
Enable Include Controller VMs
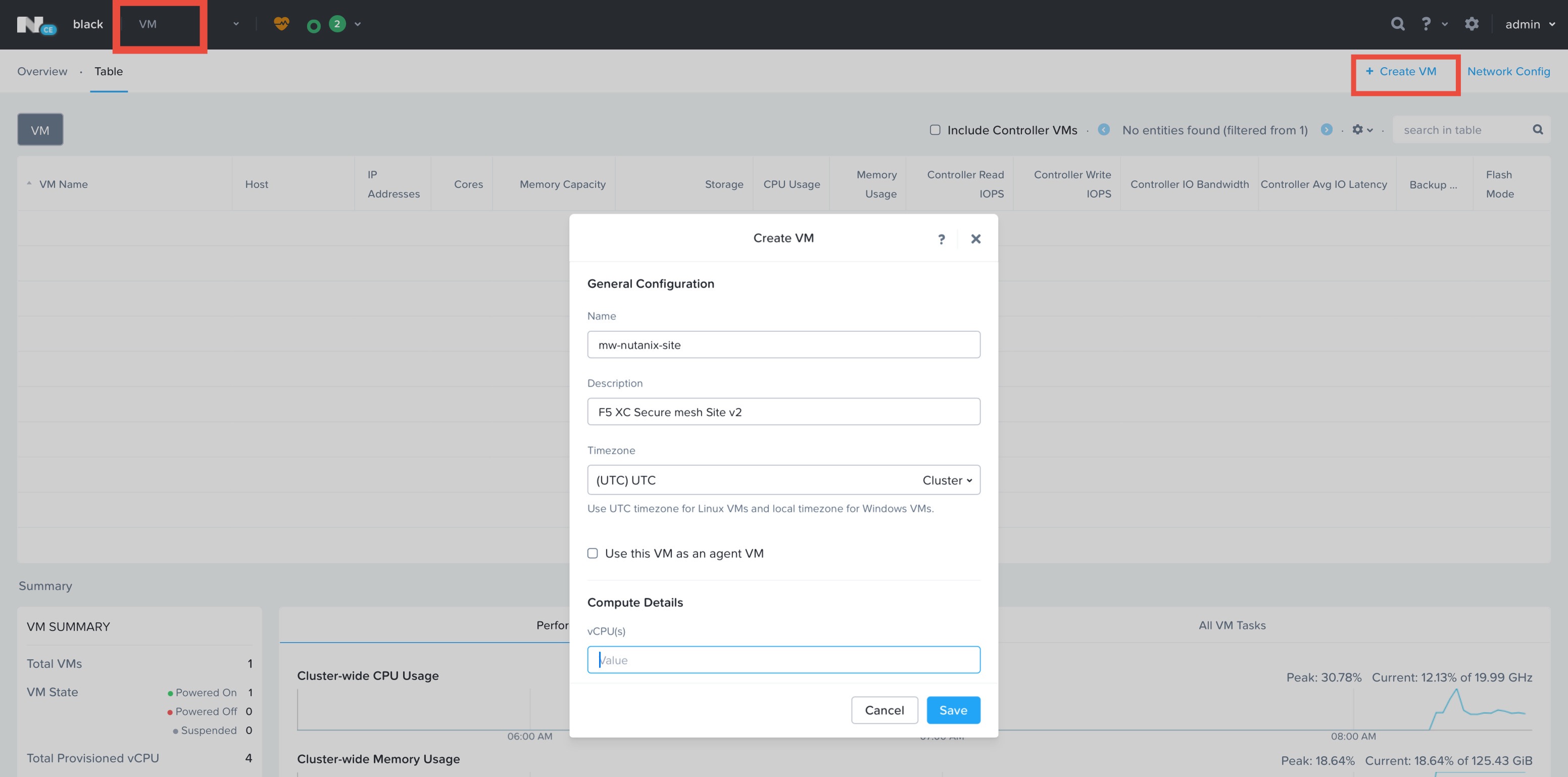click(936, 130)
